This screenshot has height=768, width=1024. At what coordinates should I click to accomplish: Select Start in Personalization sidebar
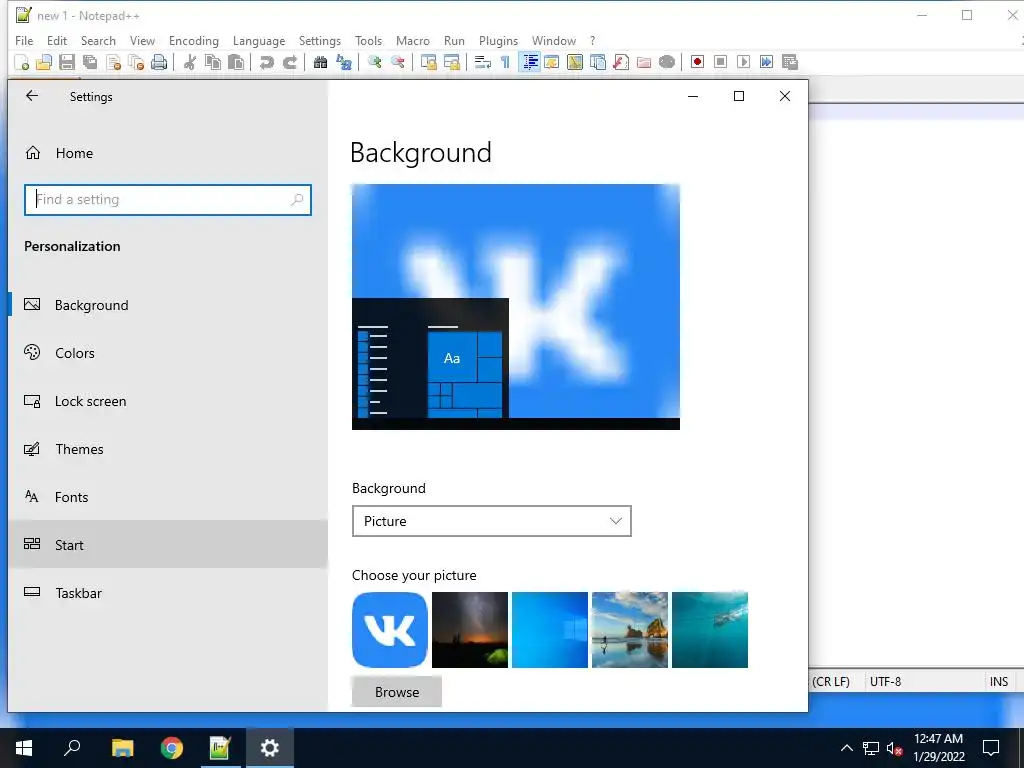click(x=168, y=545)
